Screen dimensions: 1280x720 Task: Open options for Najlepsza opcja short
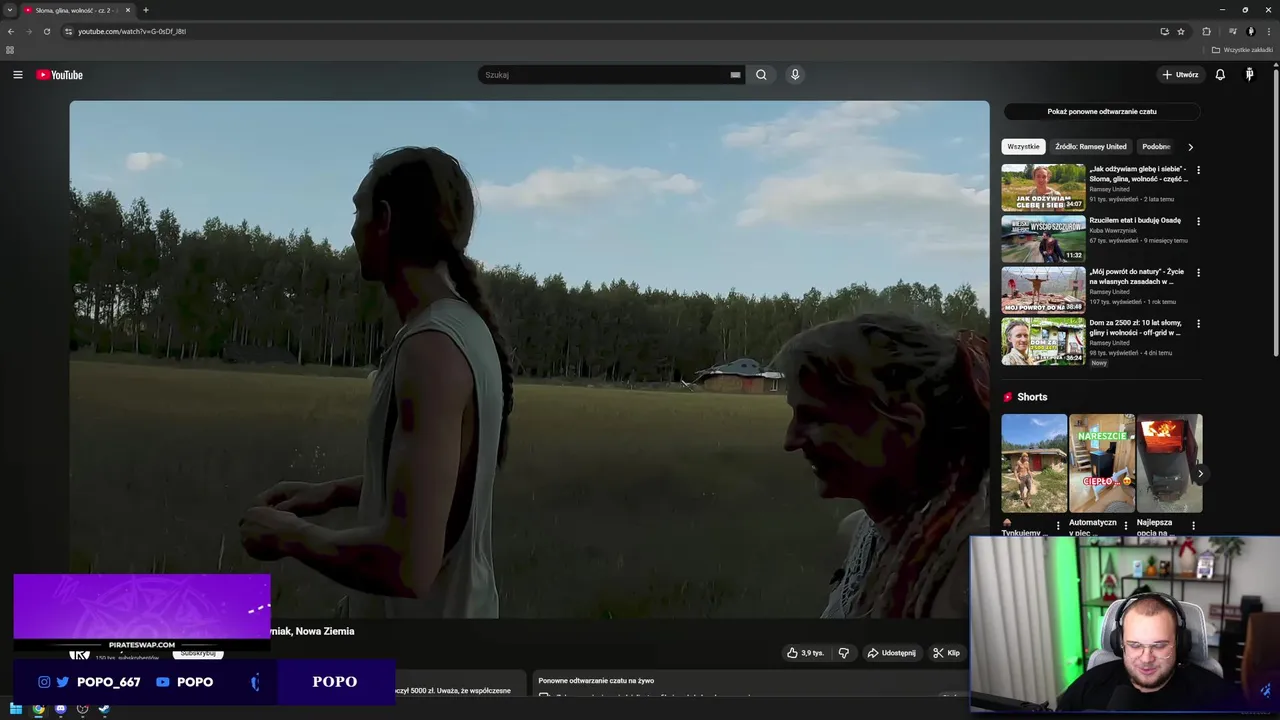(x=1193, y=525)
